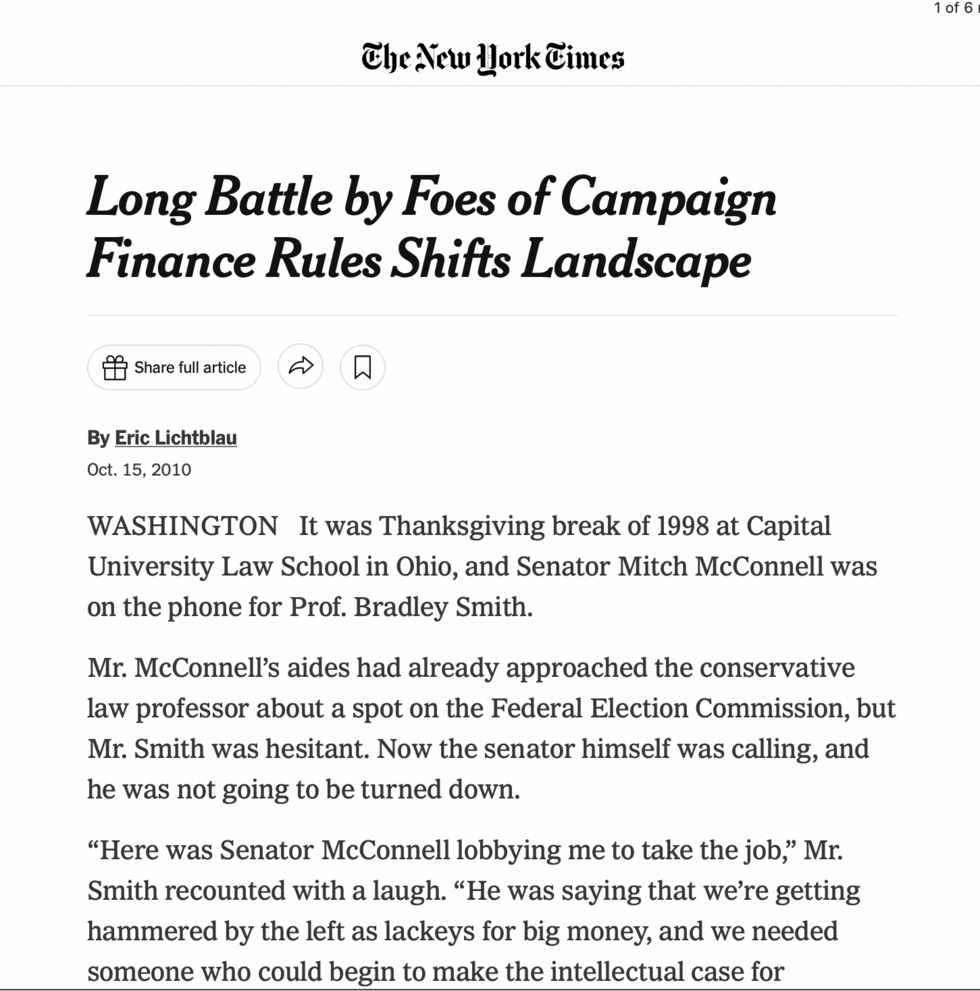
Task: Open gift-sharing choices from Share full article
Action: (x=173, y=367)
